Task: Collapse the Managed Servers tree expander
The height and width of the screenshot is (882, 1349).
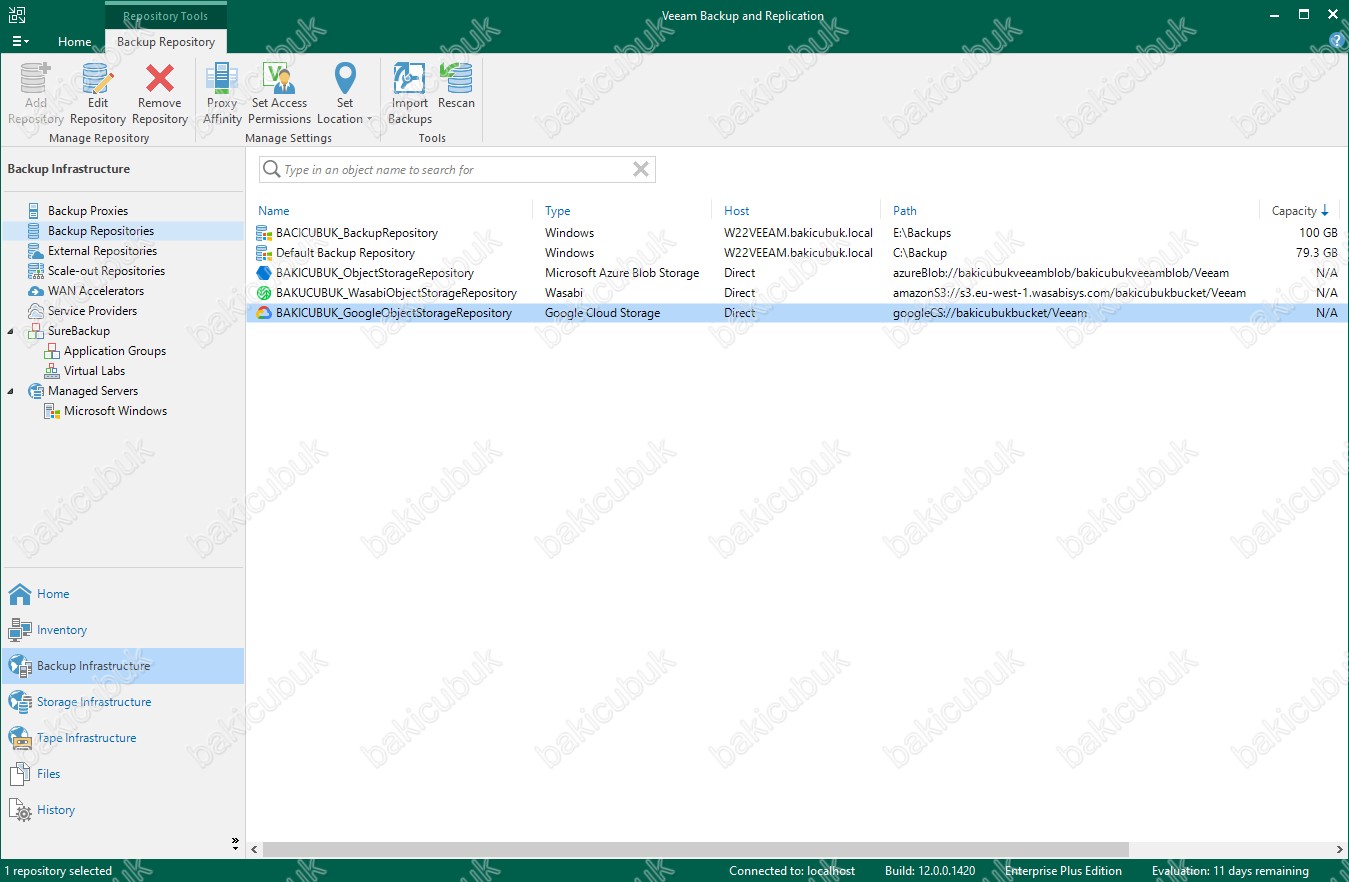Action: pos(12,391)
